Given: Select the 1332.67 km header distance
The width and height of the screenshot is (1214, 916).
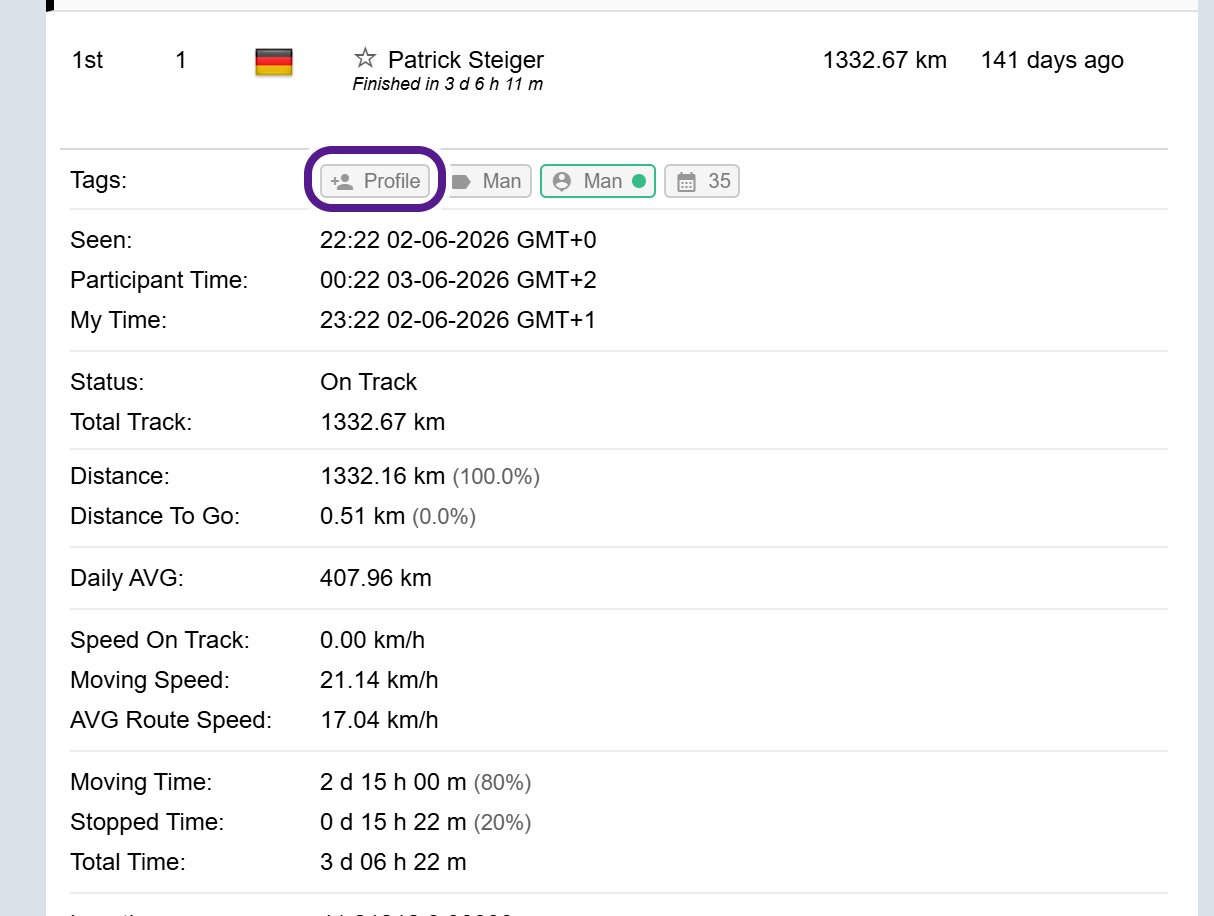Looking at the screenshot, I should (x=885, y=60).
